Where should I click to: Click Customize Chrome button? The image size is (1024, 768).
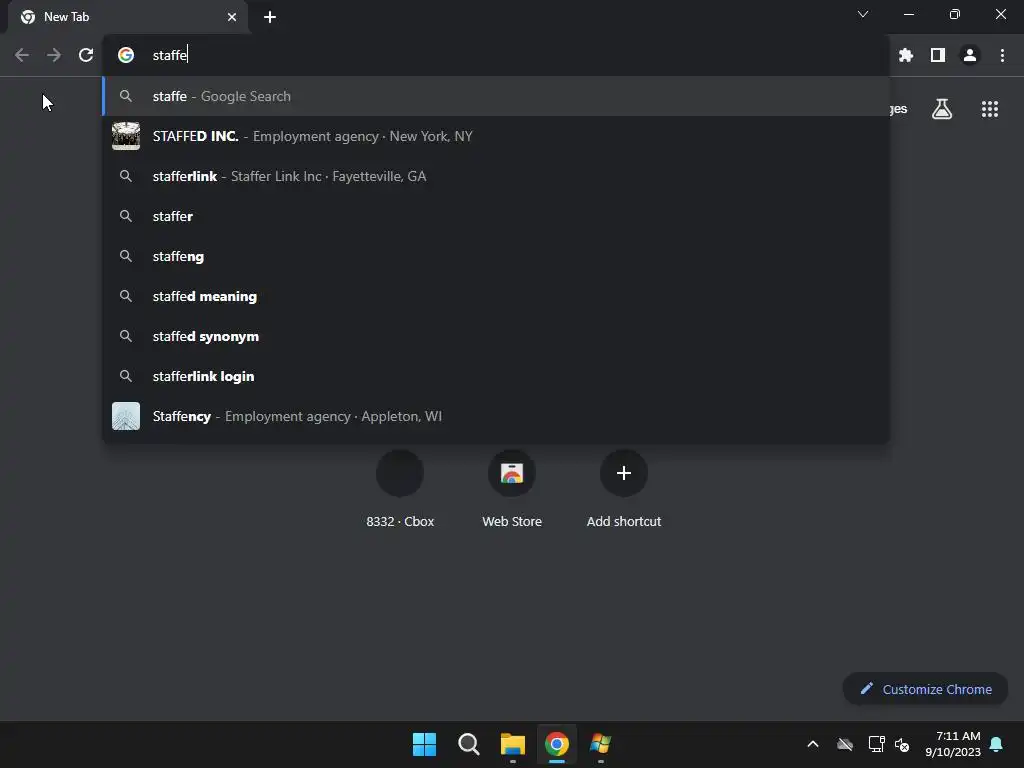pyautogui.click(x=925, y=689)
